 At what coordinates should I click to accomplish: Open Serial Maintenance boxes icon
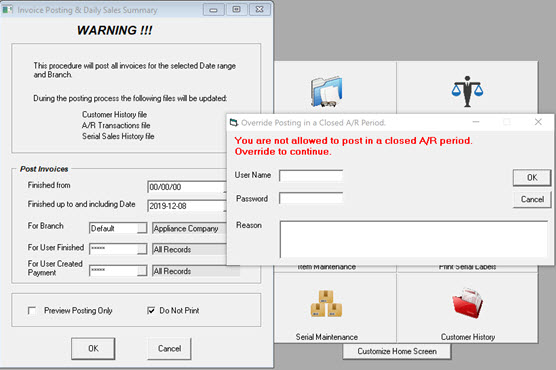click(x=326, y=304)
